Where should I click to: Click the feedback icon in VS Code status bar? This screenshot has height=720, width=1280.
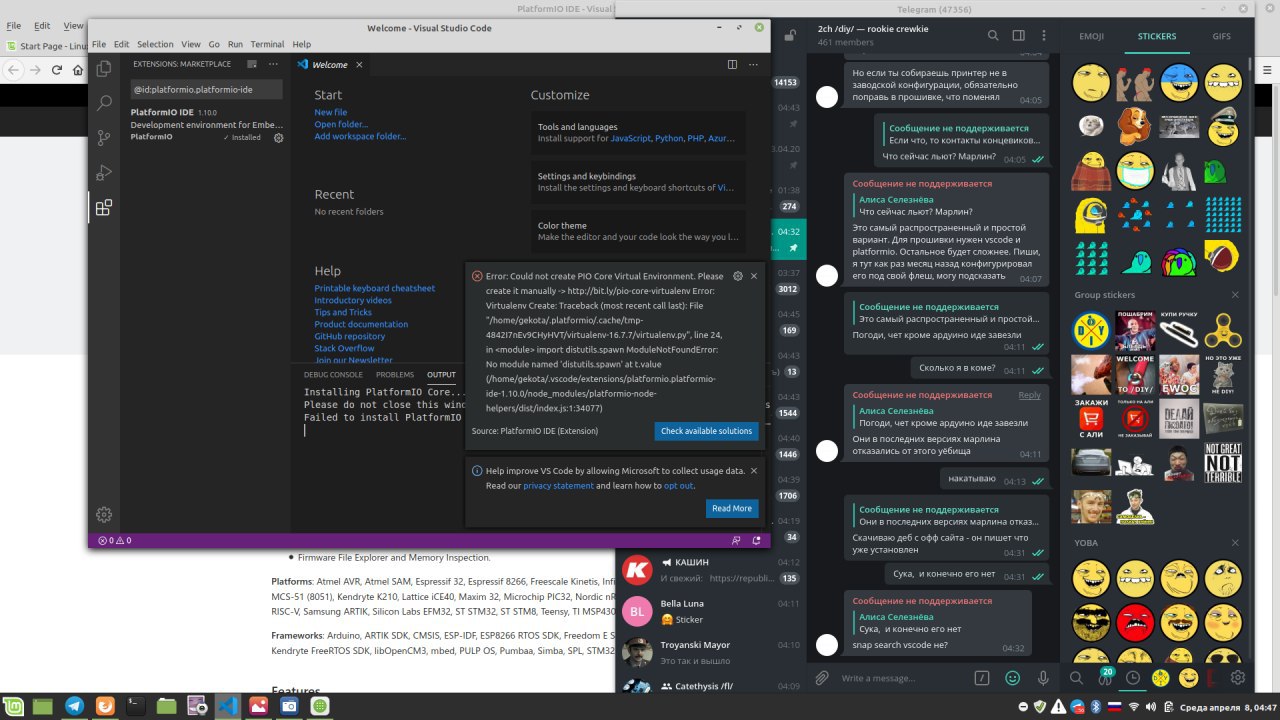pyautogui.click(x=736, y=540)
